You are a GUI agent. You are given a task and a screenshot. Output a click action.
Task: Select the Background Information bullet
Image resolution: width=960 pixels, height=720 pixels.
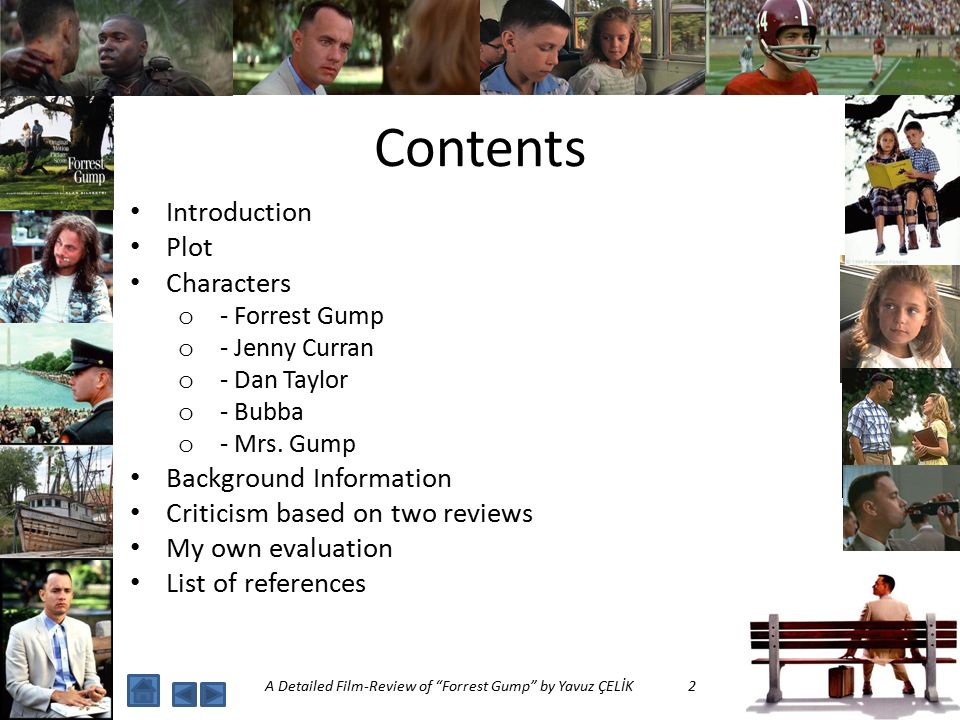tap(309, 478)
